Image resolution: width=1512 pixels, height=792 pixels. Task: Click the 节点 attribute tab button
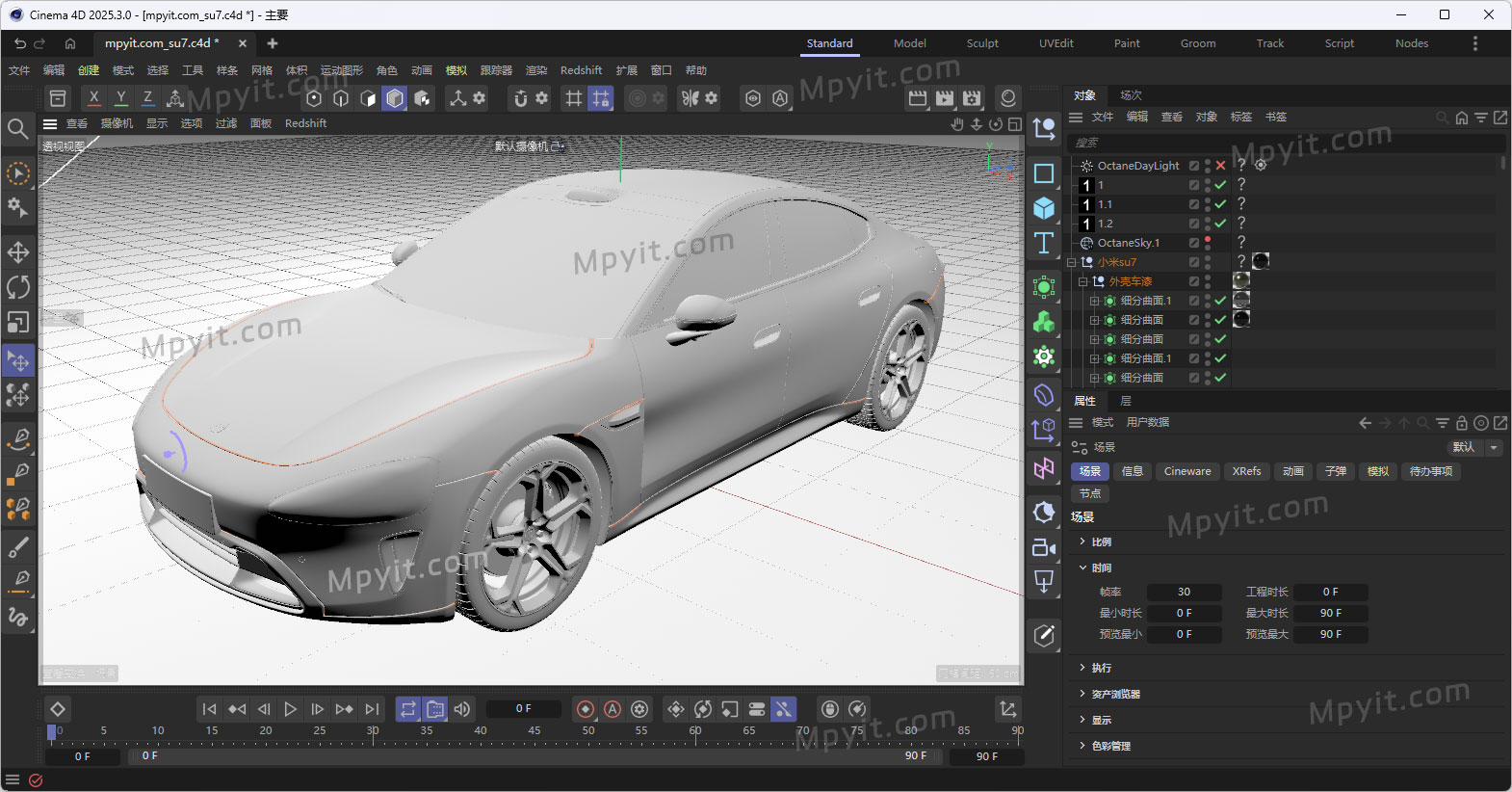[1090, 493]
